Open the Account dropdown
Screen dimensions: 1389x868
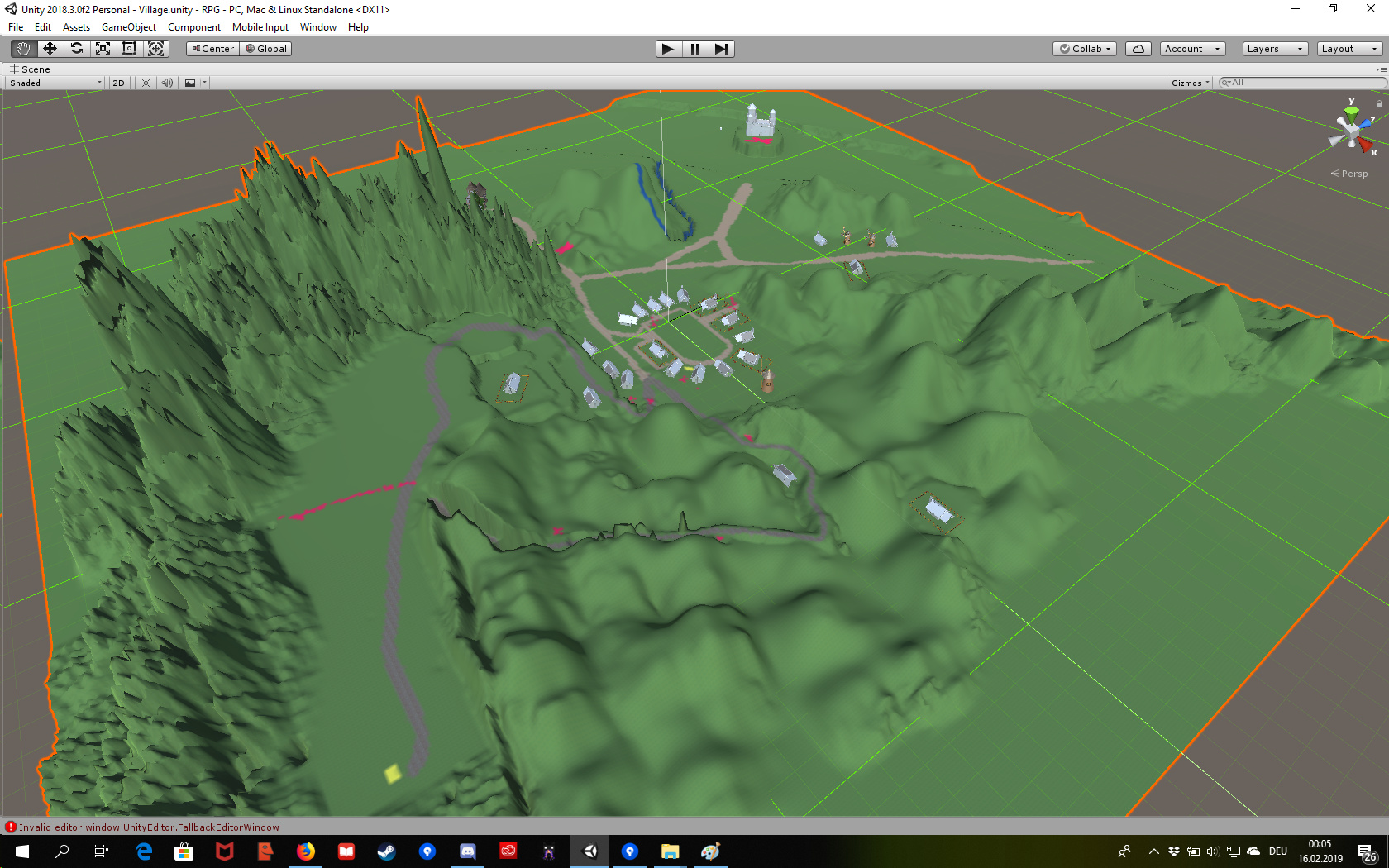(1192, 49)
